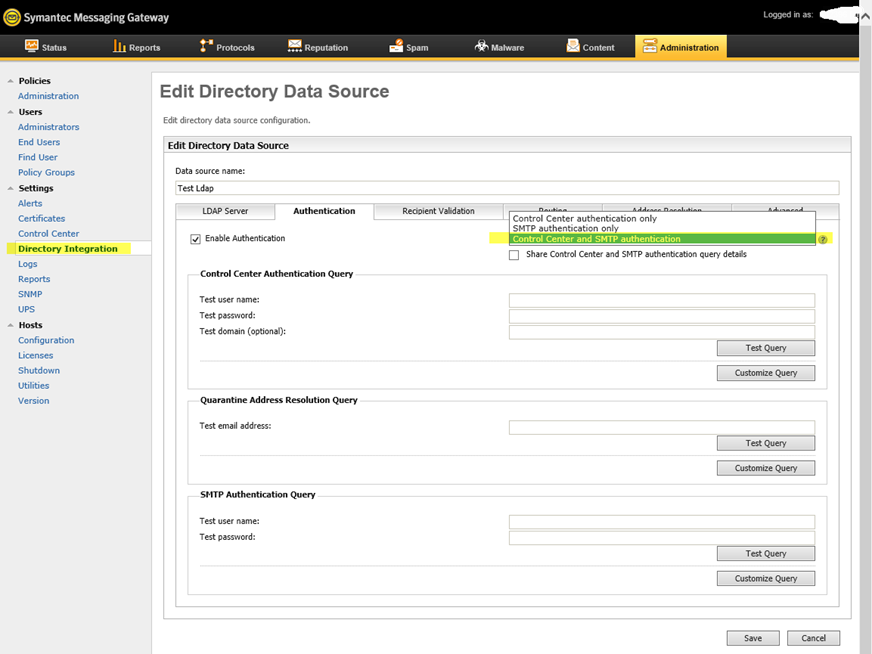Select 'Control Center authentication only' option
872x654 pixels.
(x=662, y=219)
